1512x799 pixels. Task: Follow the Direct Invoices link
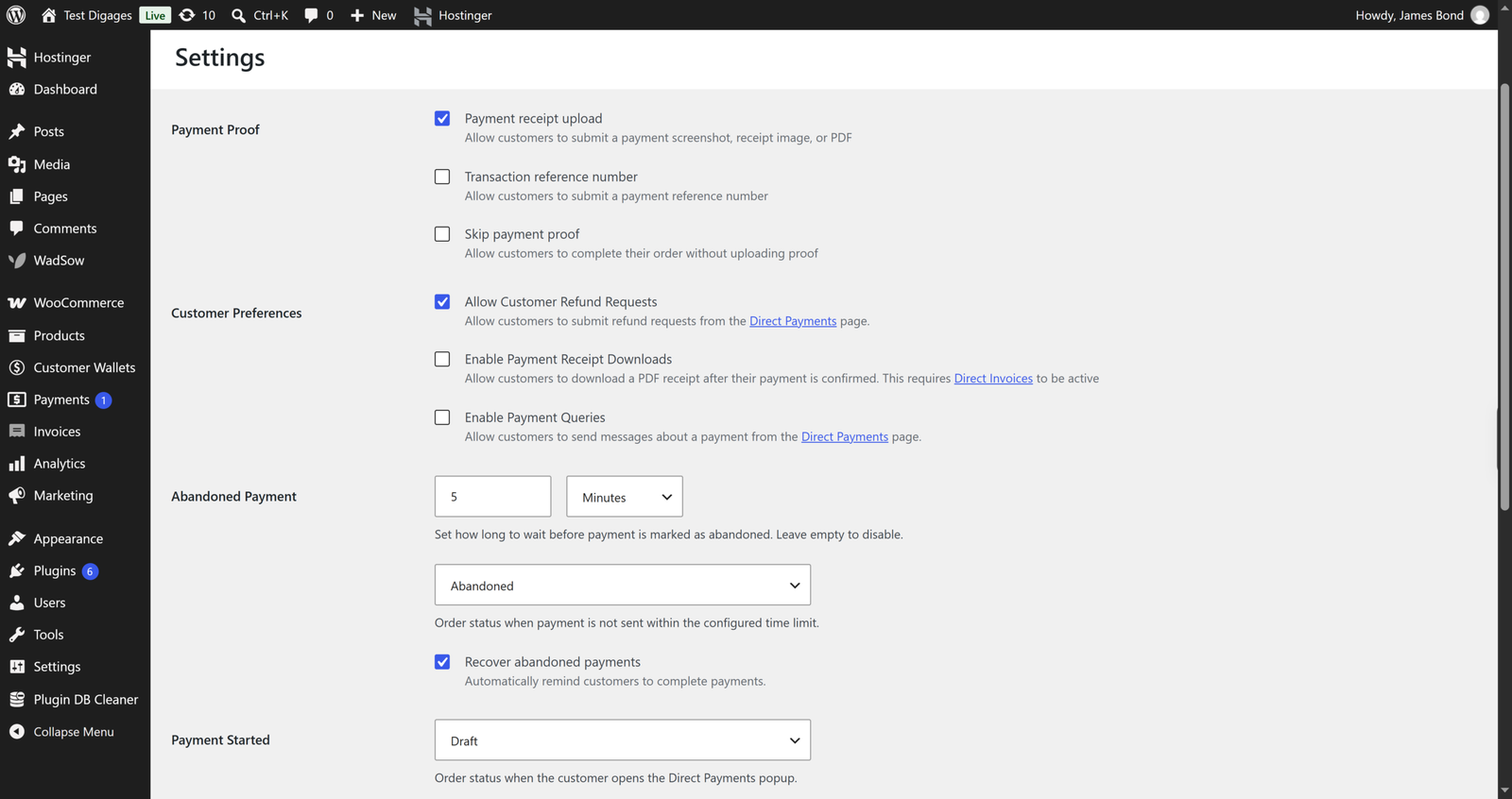[993, 379]
